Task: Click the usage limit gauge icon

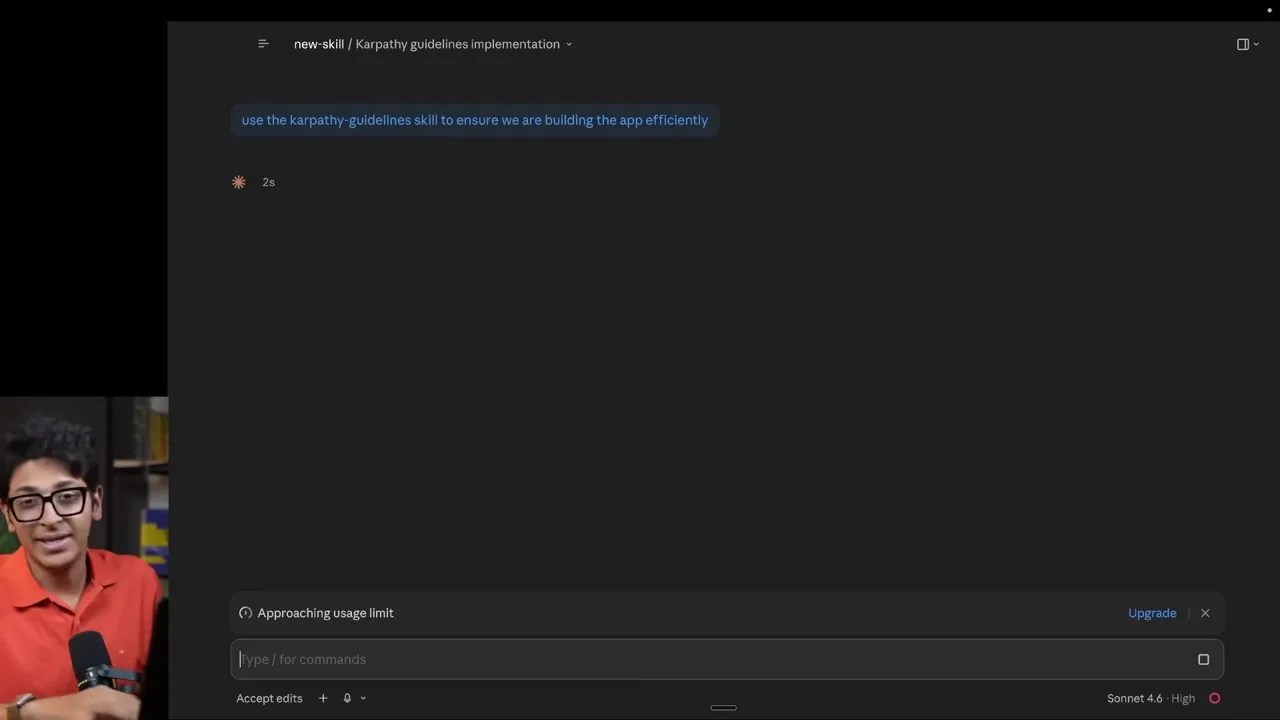Action: (245, 613)
